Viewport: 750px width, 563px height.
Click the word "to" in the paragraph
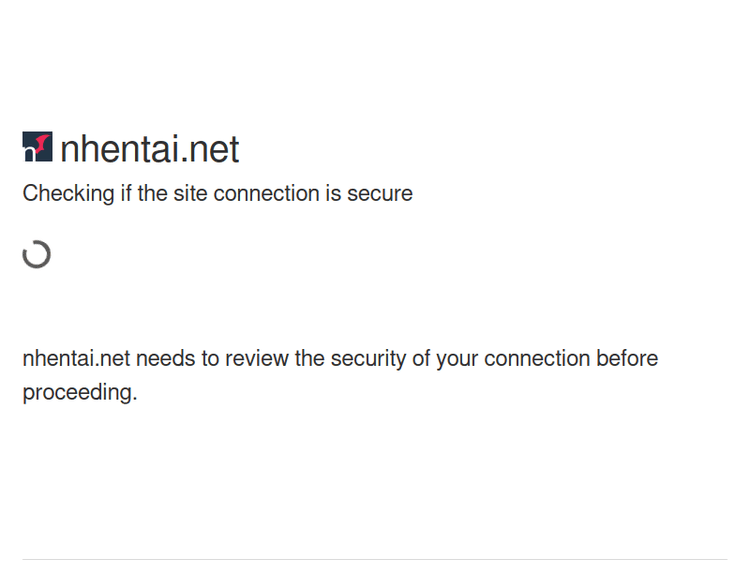click(x=210, y=358)
